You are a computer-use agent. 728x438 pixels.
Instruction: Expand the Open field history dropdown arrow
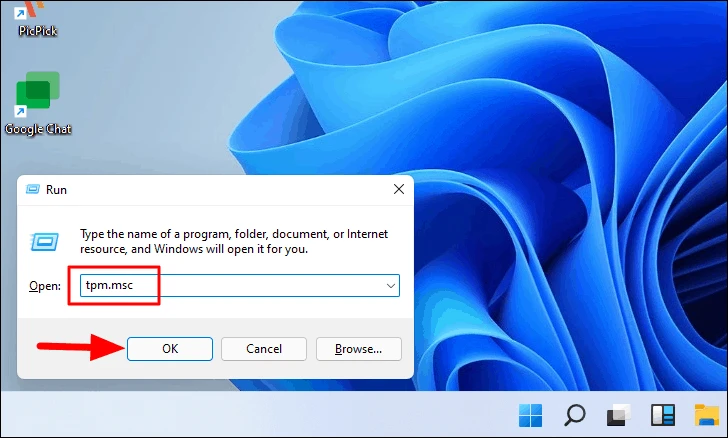coord(391,286)
